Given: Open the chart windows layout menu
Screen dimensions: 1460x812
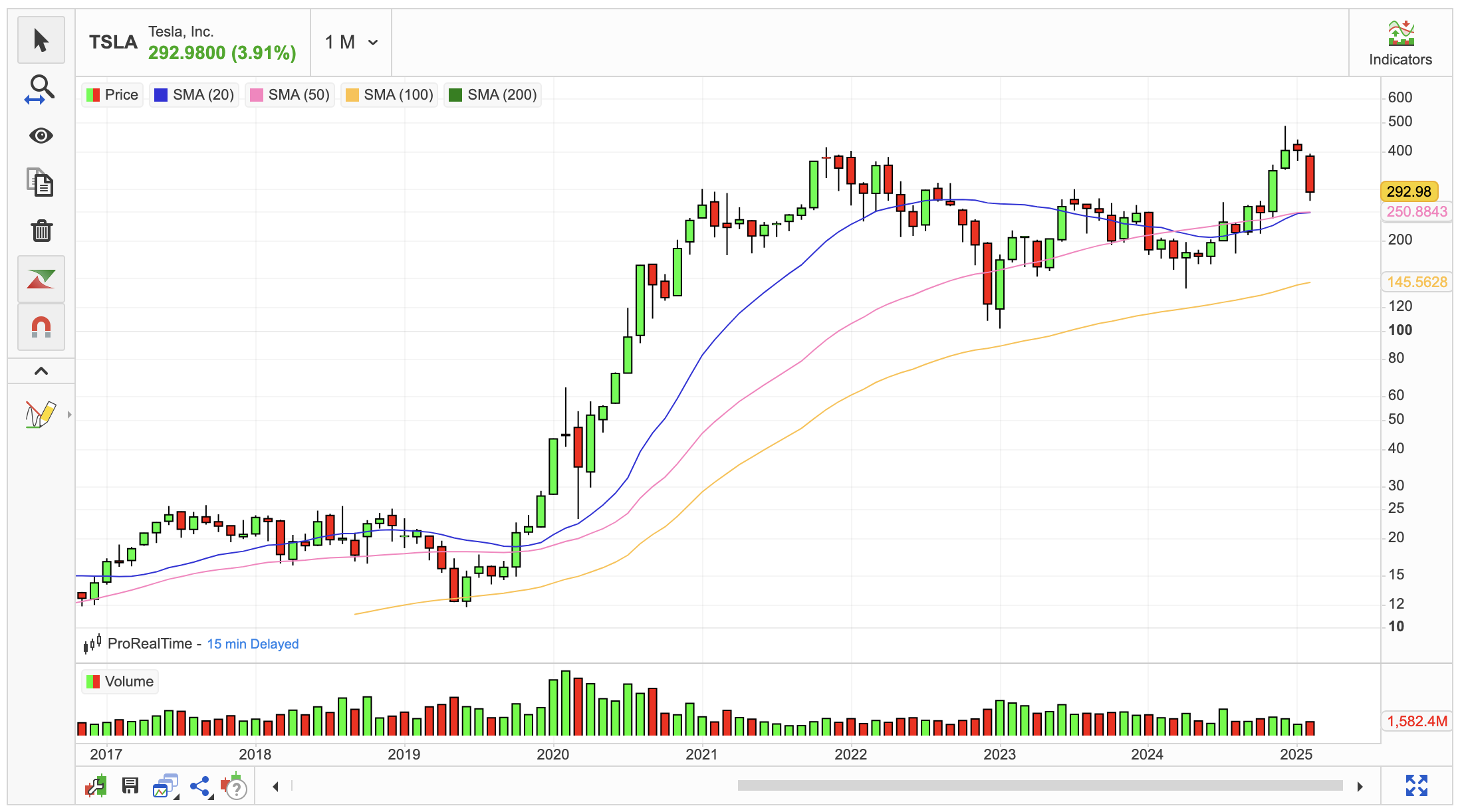Looking at the screenshot, I should tap(166, 786).
